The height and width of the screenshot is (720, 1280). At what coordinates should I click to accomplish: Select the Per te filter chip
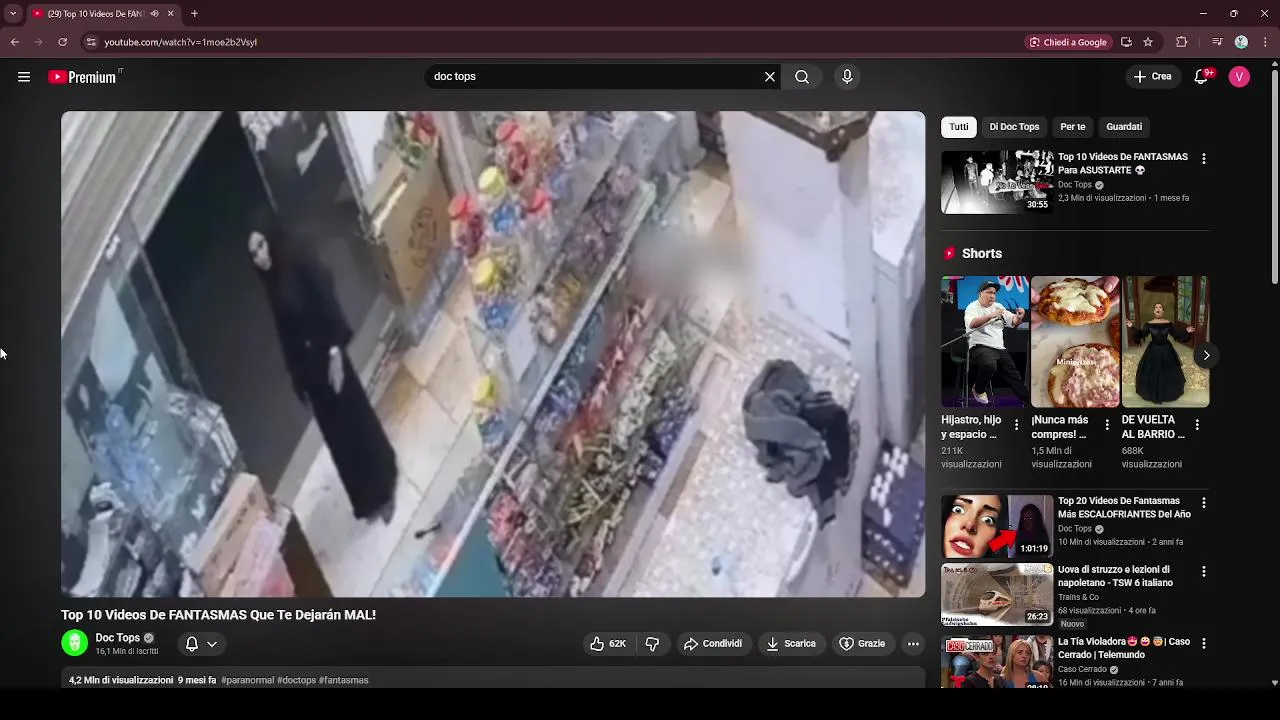pos(1073,127)
